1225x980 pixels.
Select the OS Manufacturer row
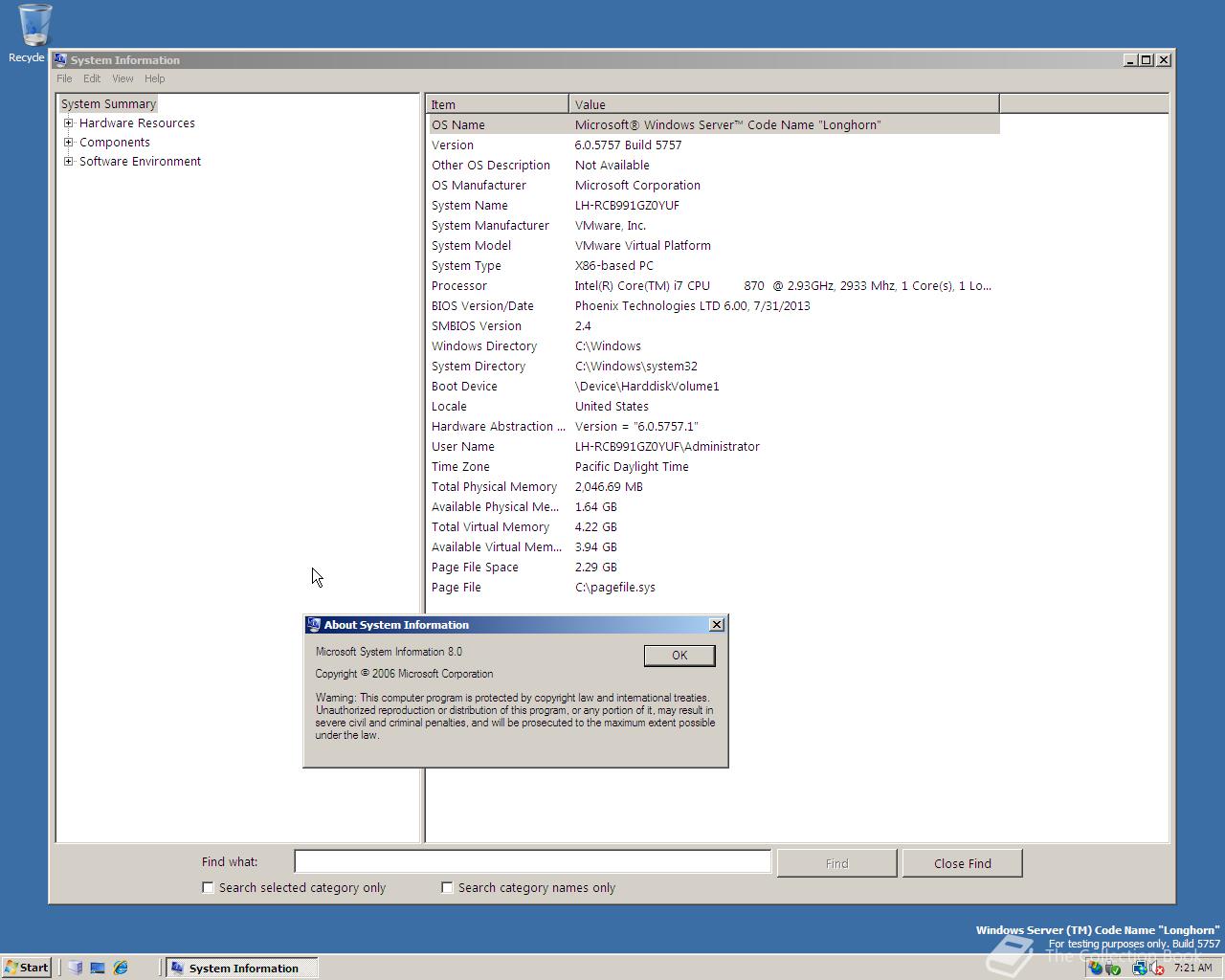coord(713,185)
